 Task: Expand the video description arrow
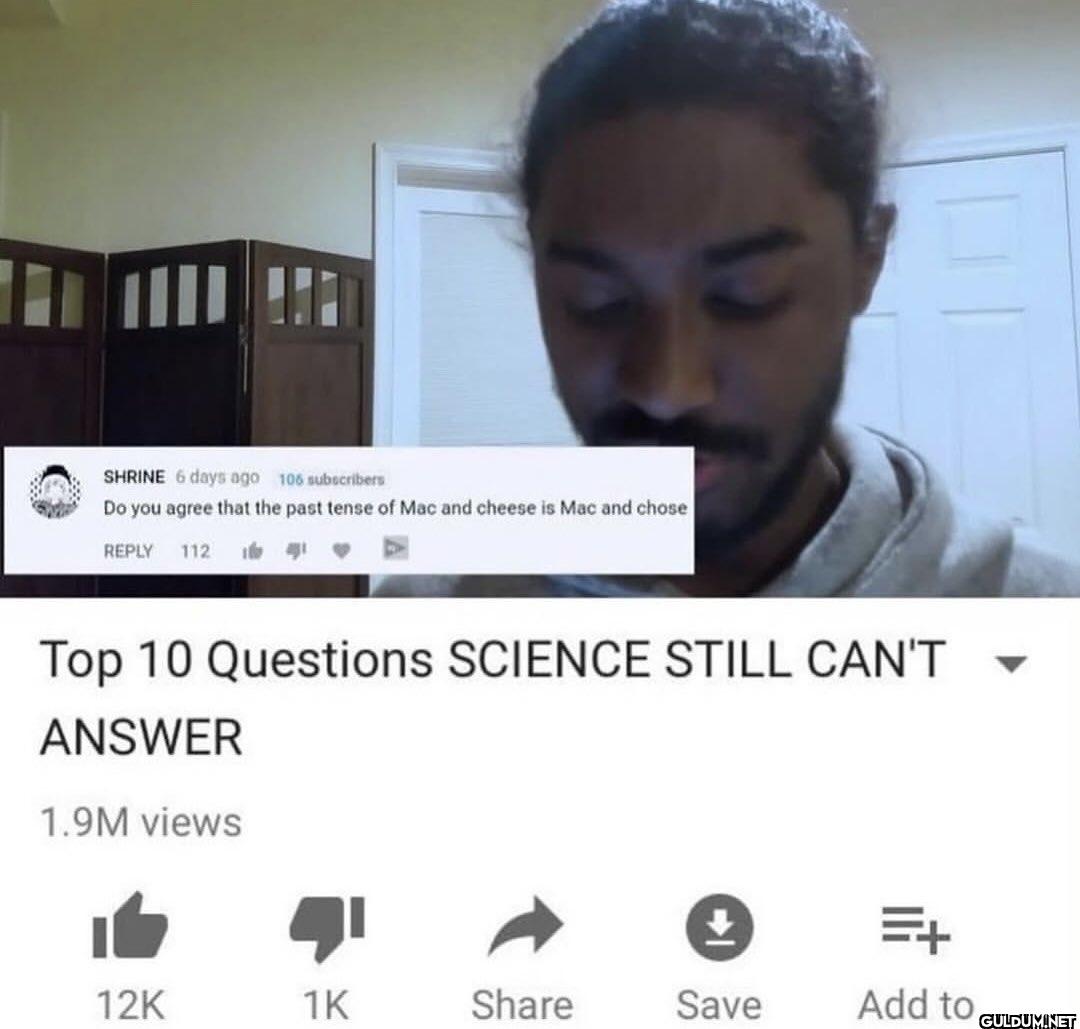[1011, 664]
